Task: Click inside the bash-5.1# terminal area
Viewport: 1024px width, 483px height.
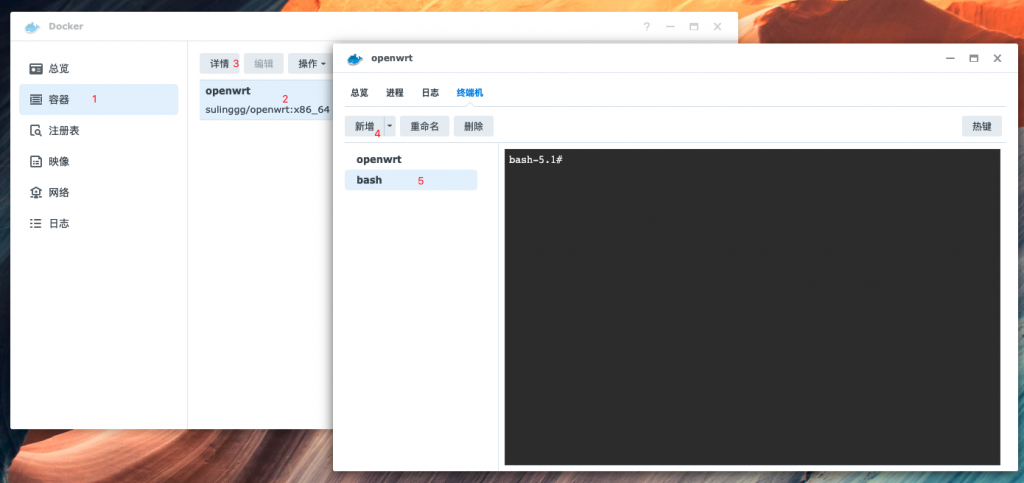Action: click(x=752, y=307)
